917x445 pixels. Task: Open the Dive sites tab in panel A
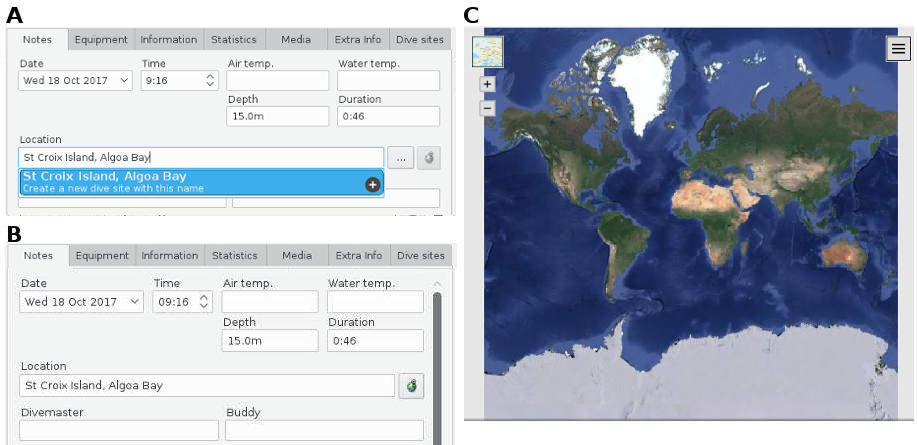[x=420, y=40]
